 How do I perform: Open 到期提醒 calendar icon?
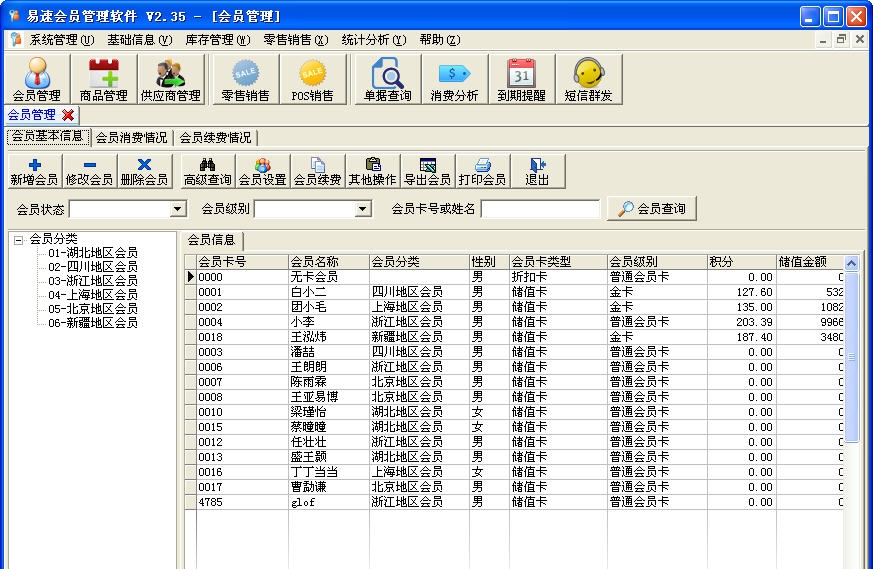tap(521, 79)
